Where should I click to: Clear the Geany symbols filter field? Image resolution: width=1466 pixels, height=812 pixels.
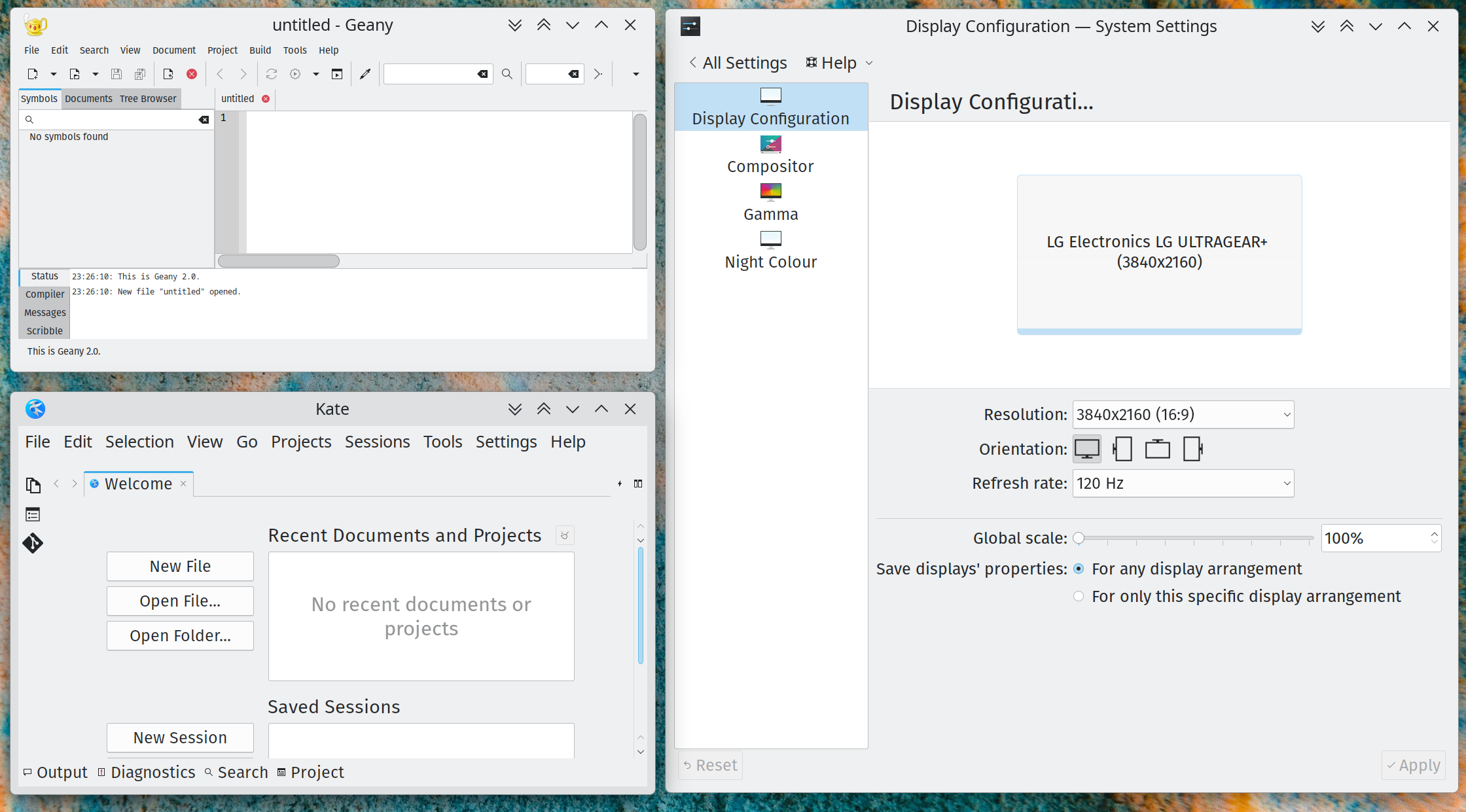click(x=204, y=120)
